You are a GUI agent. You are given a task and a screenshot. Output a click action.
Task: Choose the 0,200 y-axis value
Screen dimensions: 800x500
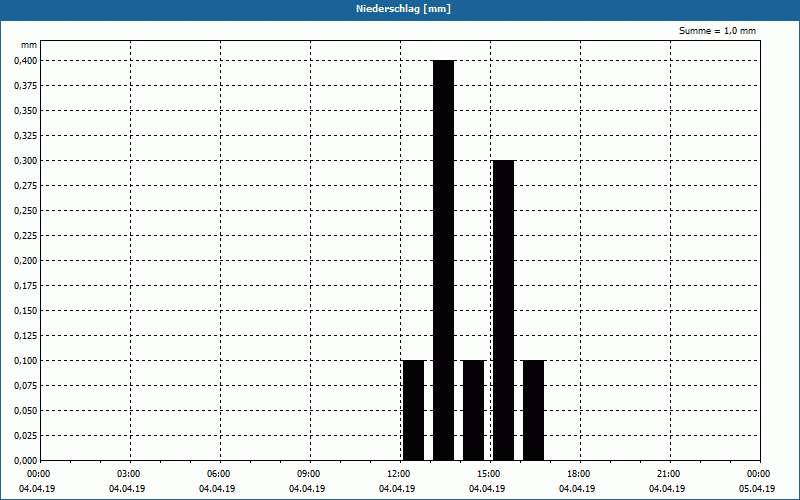click(x=26, y=261)
